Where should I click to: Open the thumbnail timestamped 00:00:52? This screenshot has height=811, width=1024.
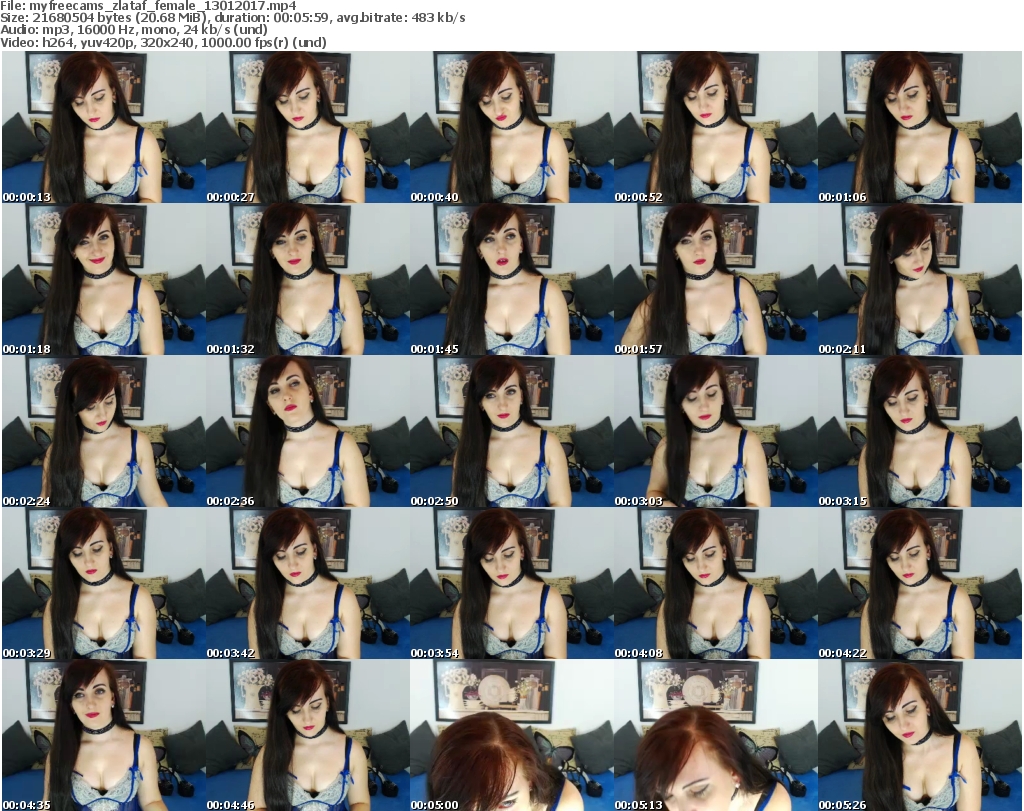pyautogui.click(x=715, y=127)
